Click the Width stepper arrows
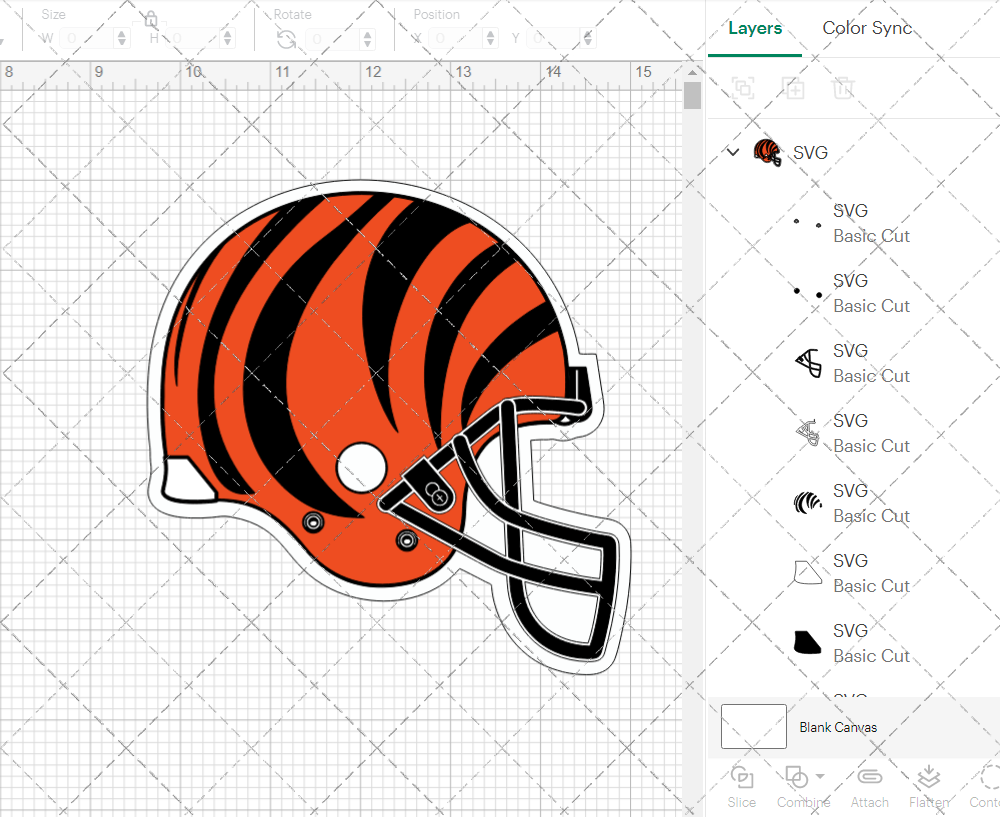The height and width of the screenshot is (817, 1000). coord(122,38)
